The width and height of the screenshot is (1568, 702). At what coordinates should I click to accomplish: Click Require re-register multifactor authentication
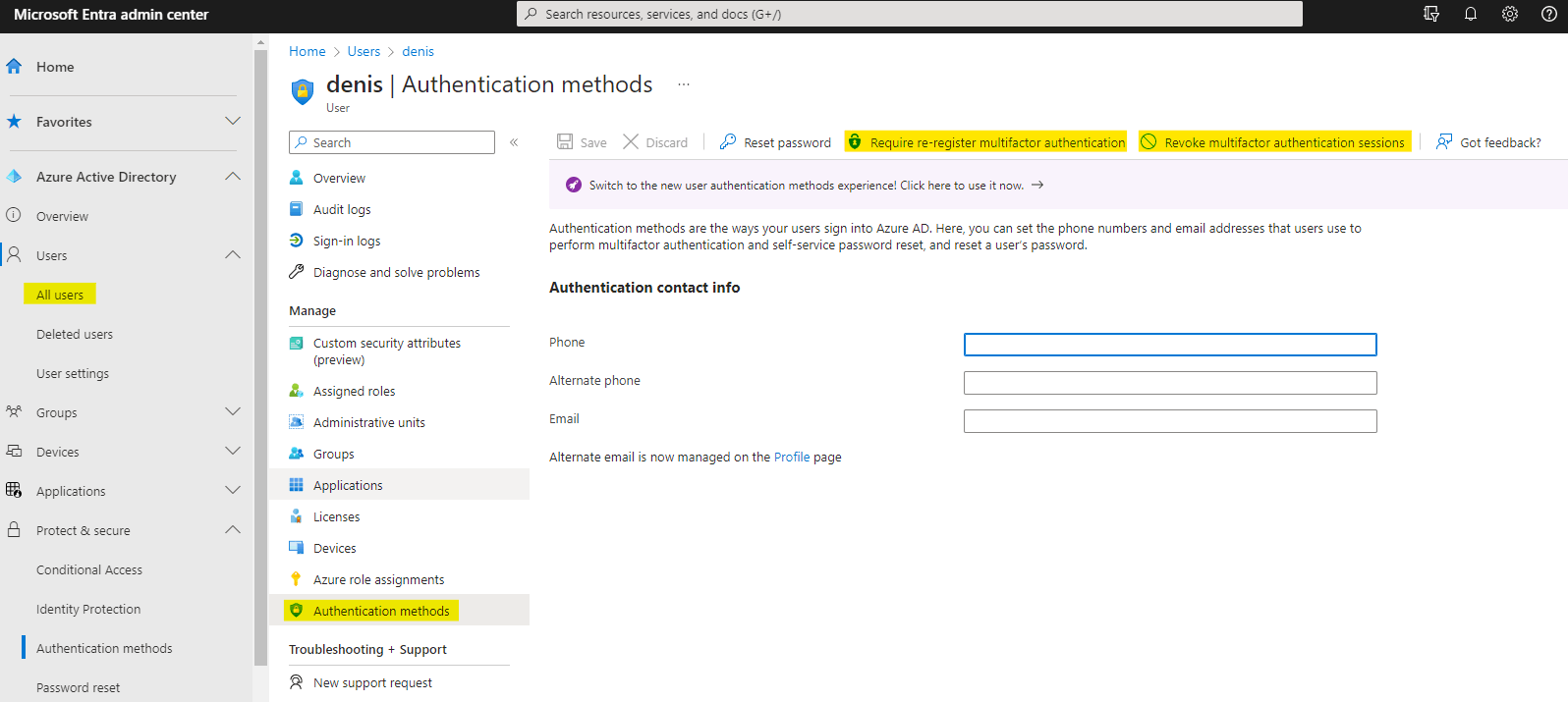pyautogui.click(x=985, y=142)
